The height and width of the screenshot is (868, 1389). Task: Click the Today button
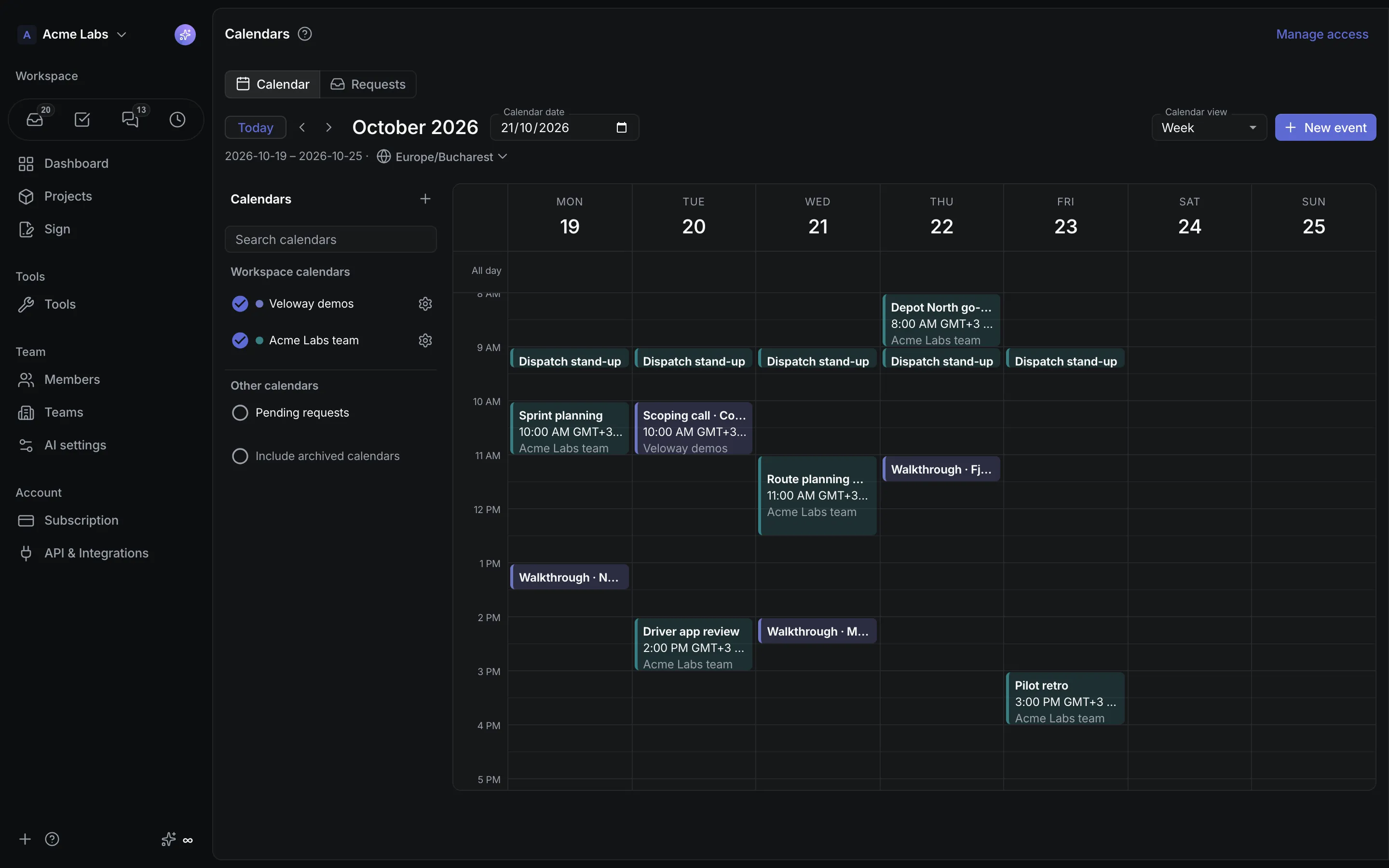point(256,127)
